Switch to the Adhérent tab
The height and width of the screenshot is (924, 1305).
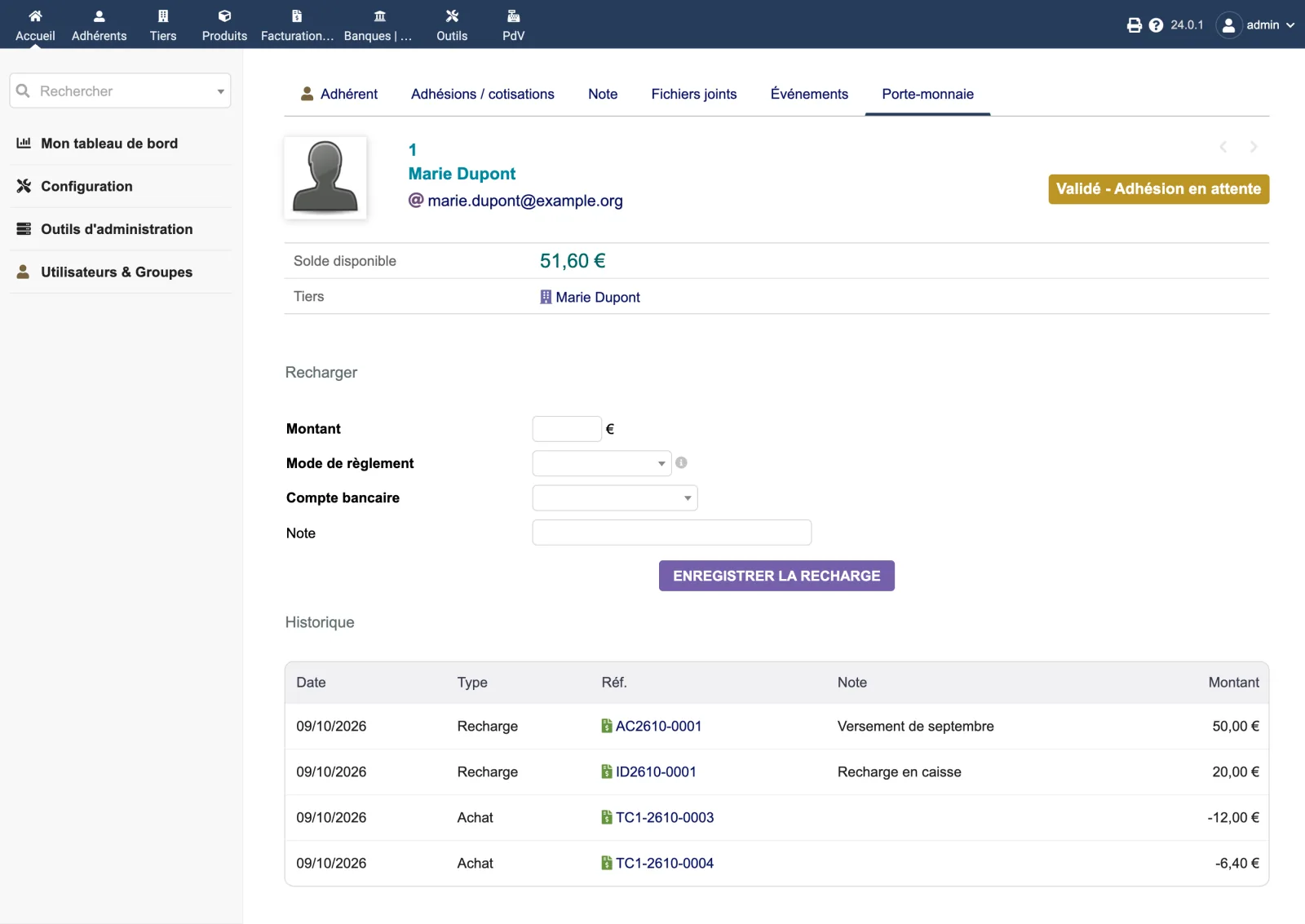click(339, 95)
